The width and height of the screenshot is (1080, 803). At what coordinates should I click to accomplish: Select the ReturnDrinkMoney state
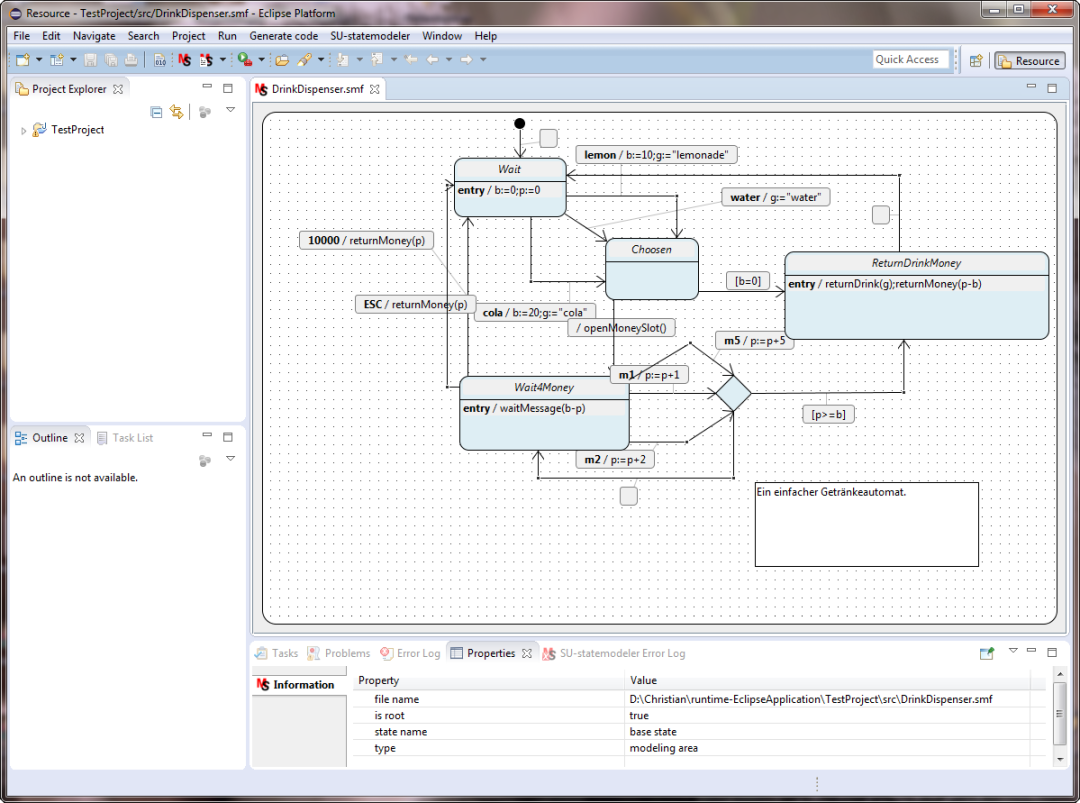coord(916,295)
